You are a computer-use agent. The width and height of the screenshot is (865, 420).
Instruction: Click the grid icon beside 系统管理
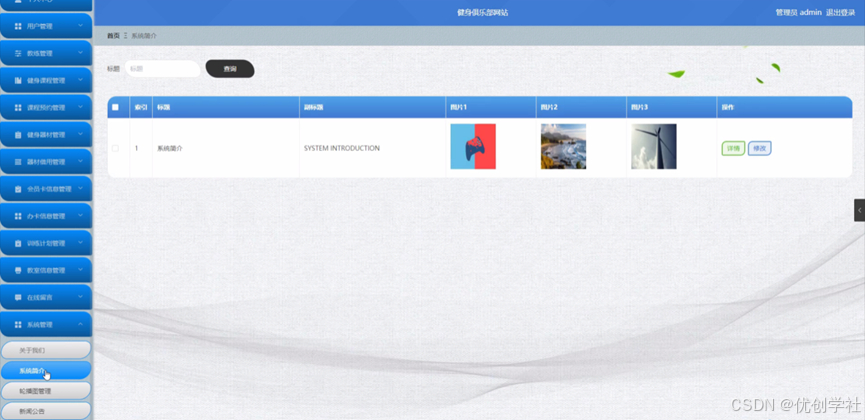pyautogui.click(x=18, y=325)
